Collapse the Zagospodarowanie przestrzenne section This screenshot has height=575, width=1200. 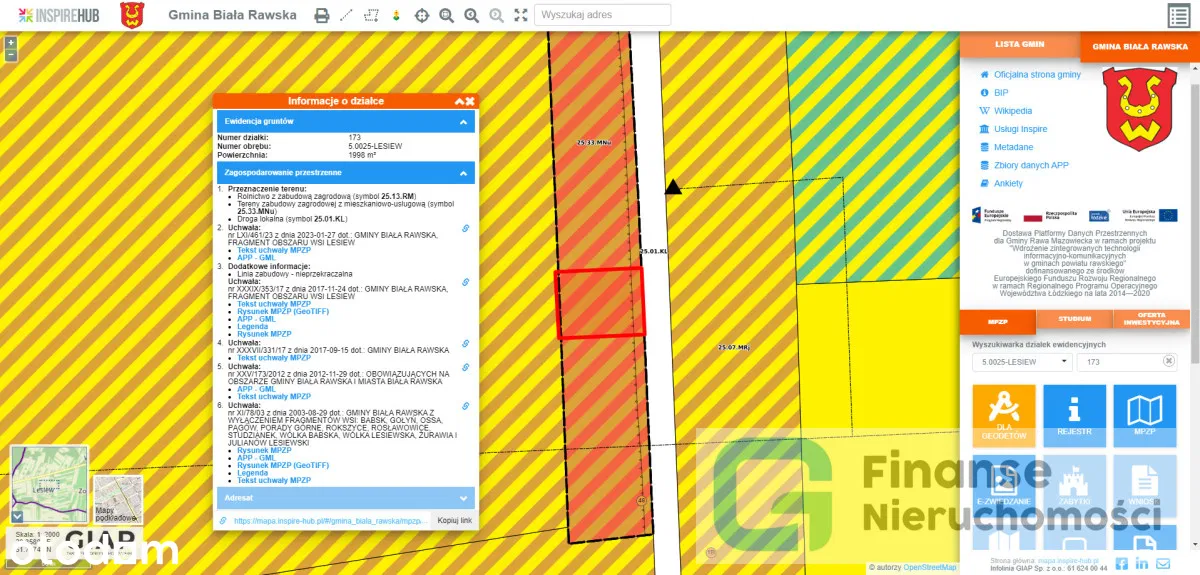[x=463, y=173]
